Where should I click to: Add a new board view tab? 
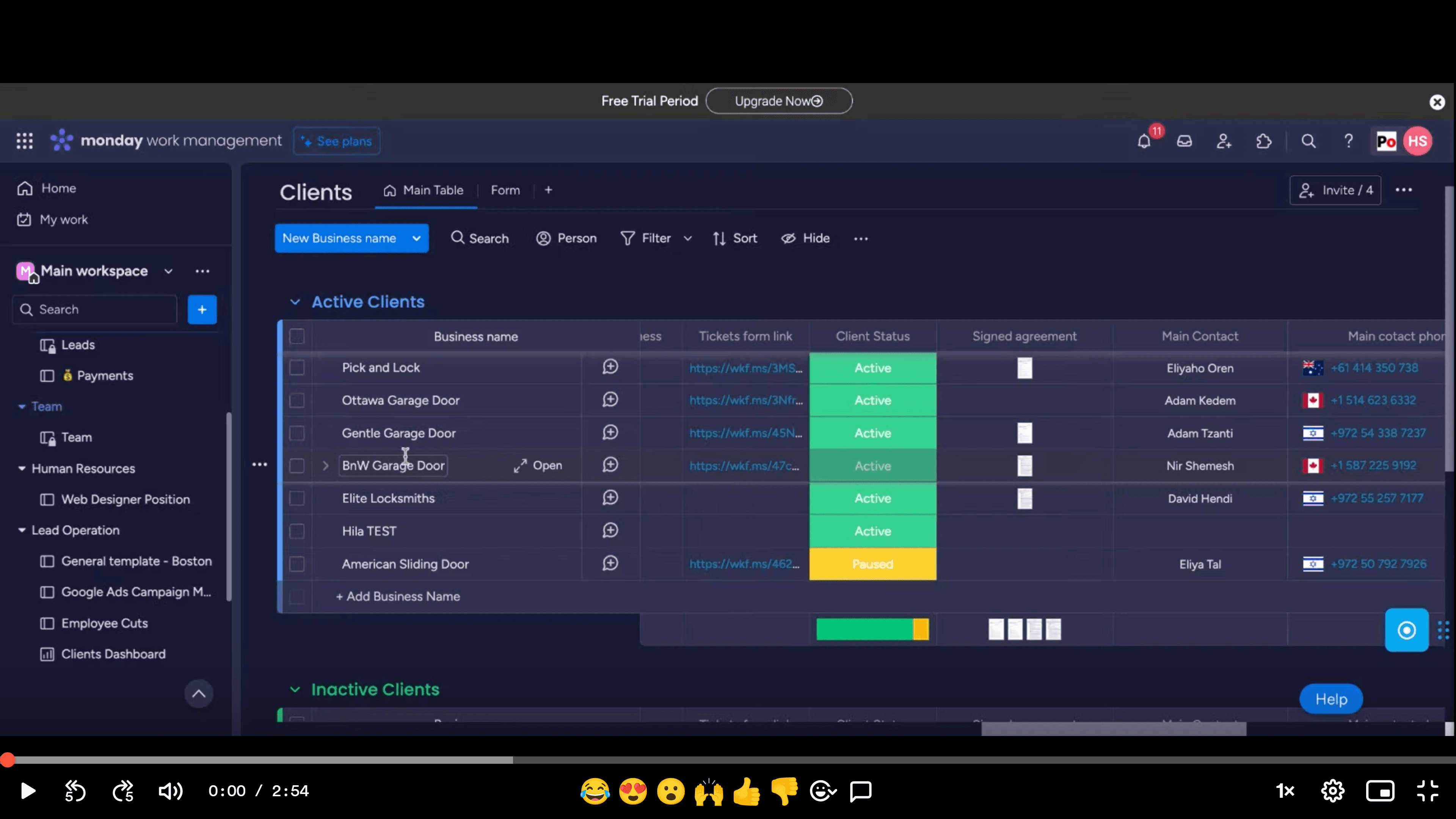(548, 190)
